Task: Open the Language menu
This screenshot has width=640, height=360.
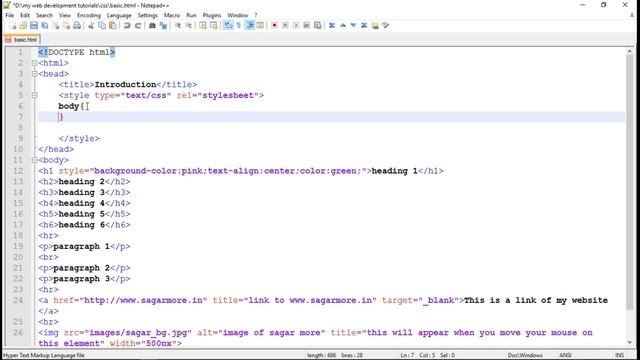Action: click(x=119, y=15)
